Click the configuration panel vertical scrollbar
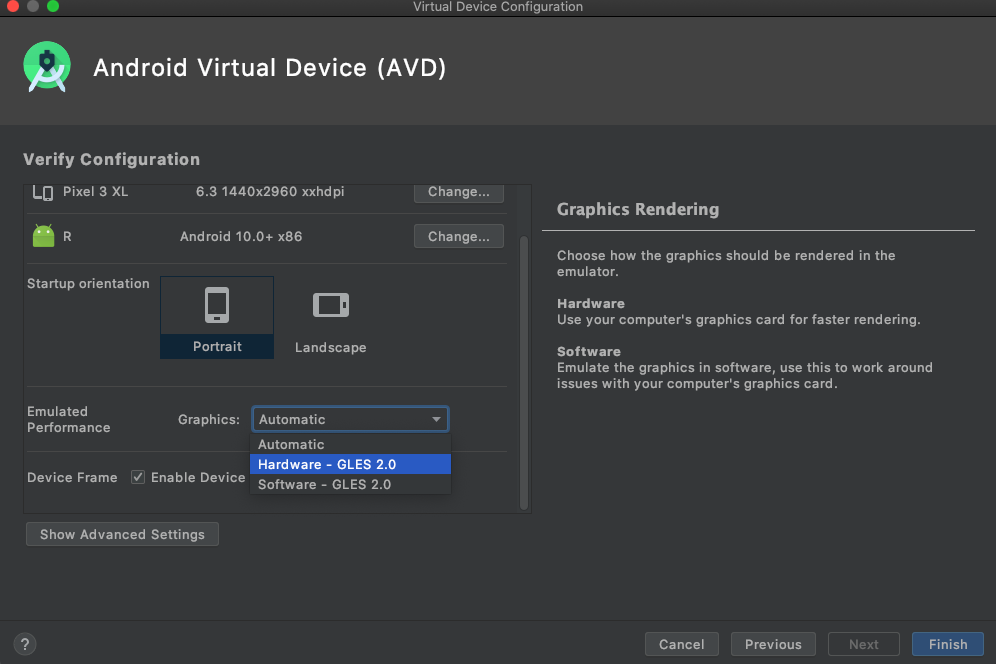Viewport: 996px width, 664px height. click(x=524, y=372)
